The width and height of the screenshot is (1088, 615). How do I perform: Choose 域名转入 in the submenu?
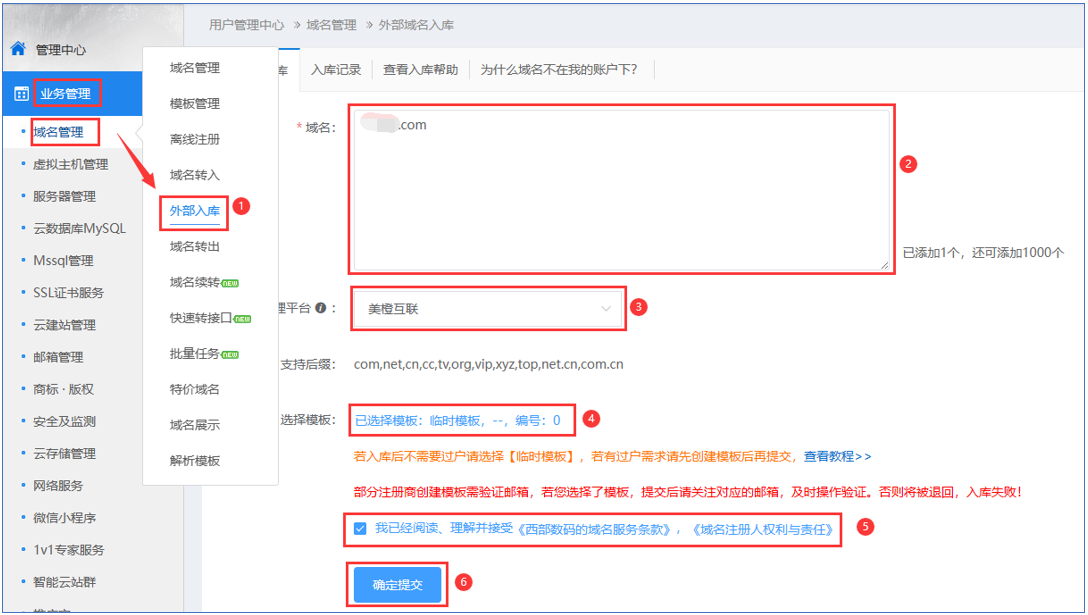tap(194, 175)
